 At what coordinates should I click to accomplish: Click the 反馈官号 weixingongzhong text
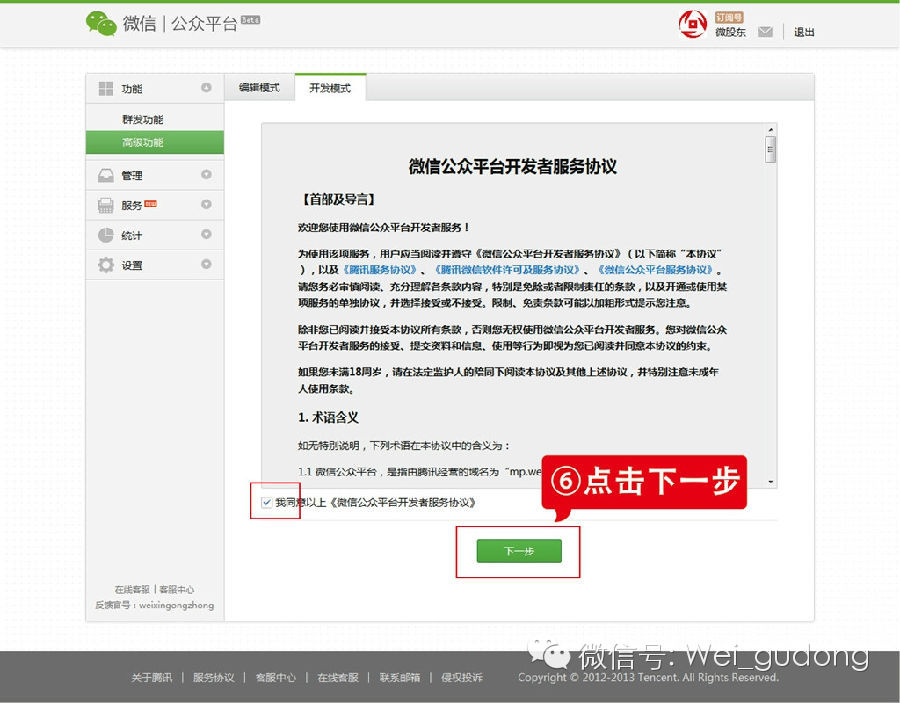[x=154, y=605]
